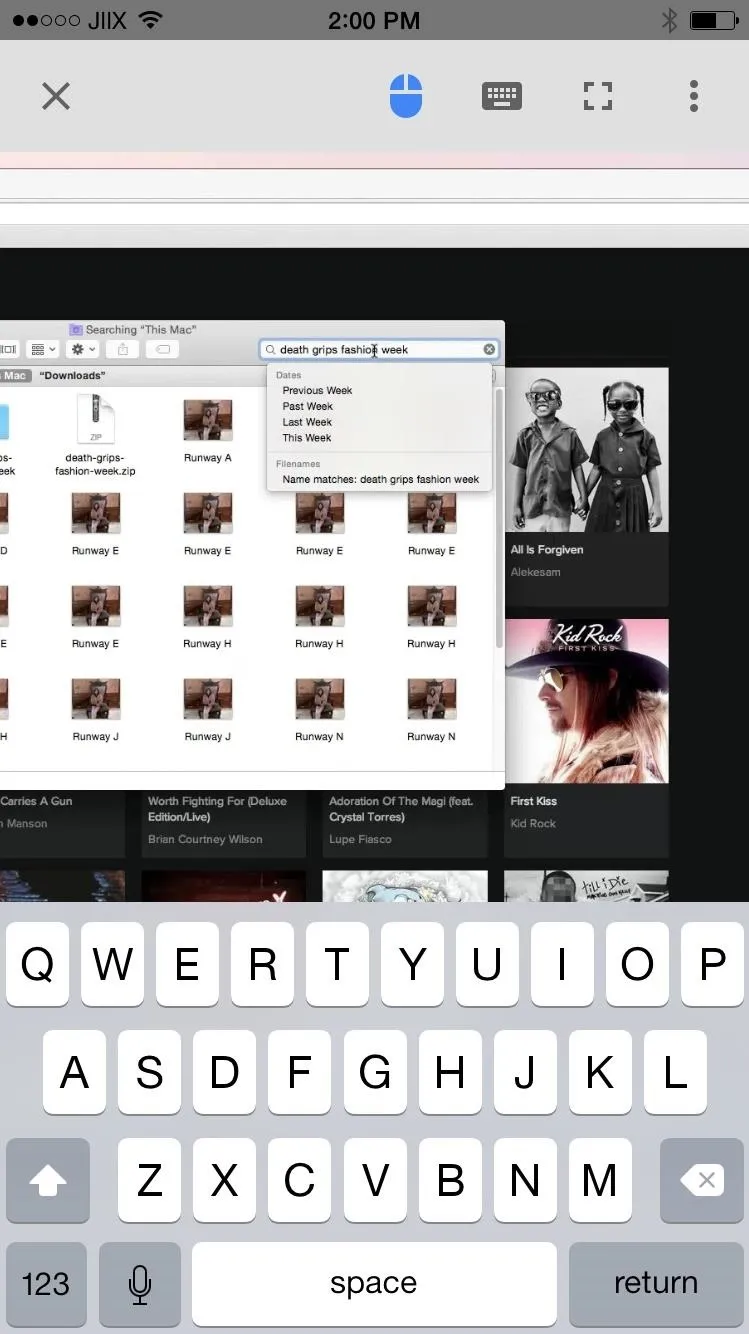
Task: Pick Last Week date suggestion
Action: tap(307, 422)
